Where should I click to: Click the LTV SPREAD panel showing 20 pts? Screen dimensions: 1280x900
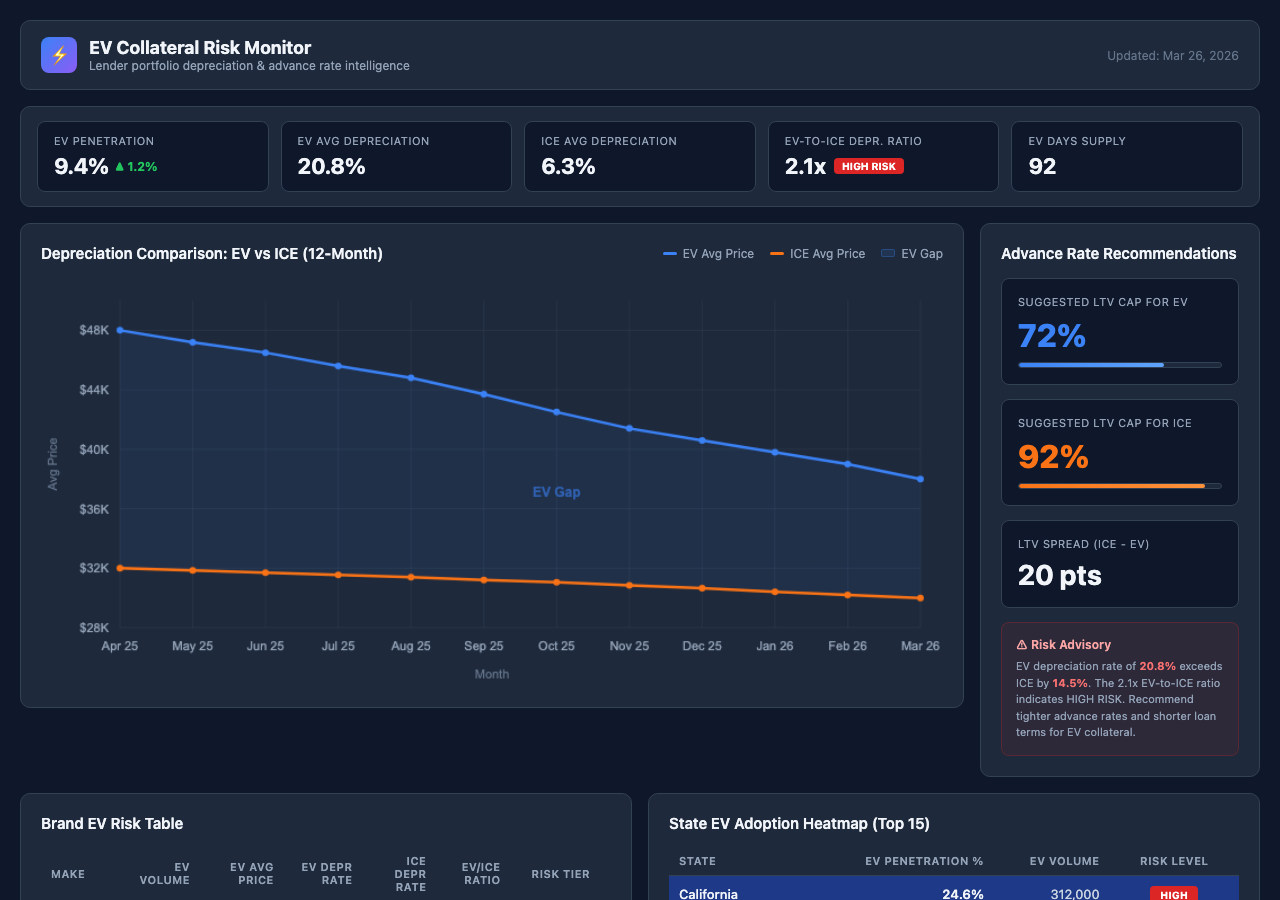(x=1119, y=563)
